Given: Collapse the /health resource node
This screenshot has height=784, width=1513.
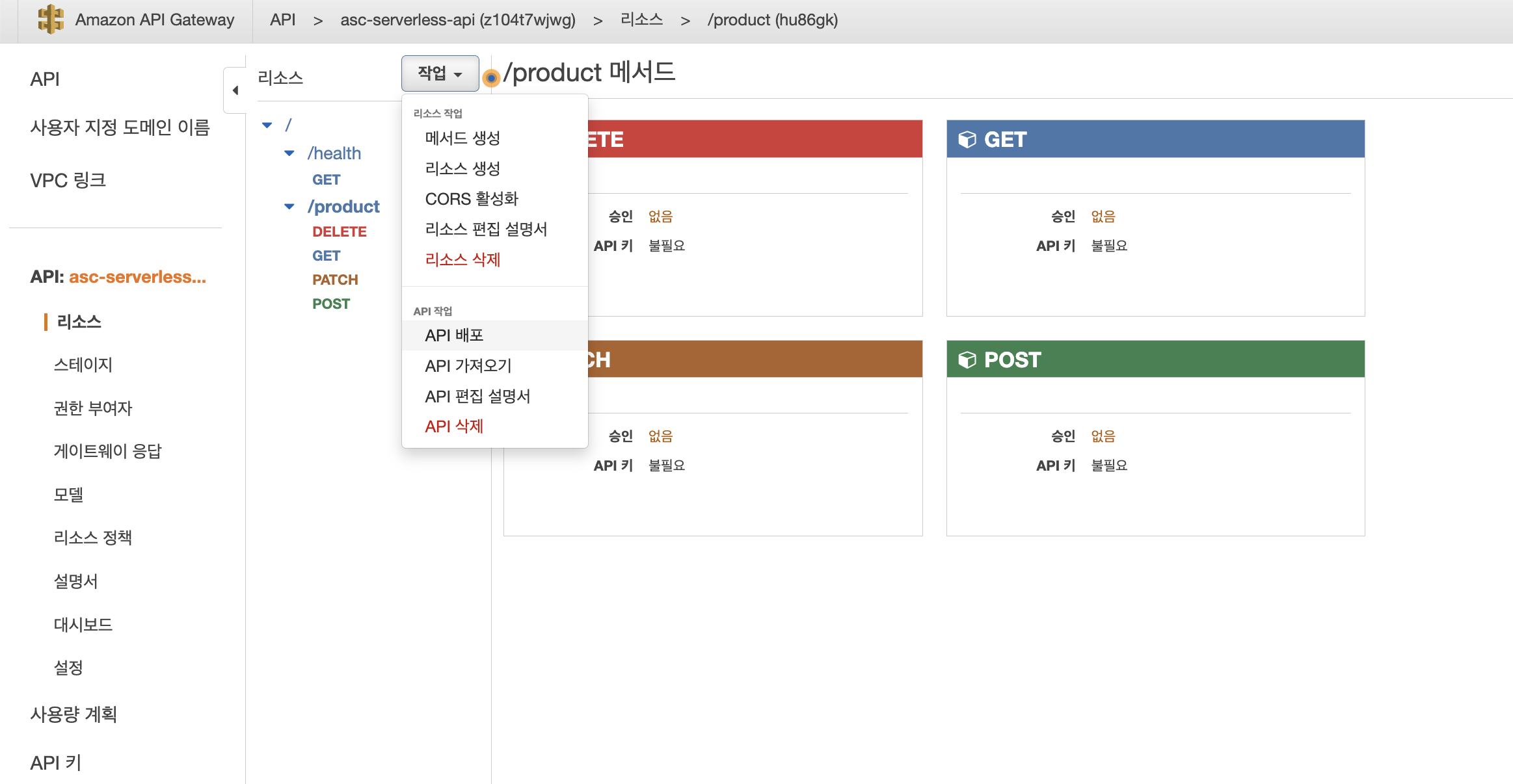Looking at the screenshot, I should pos(289,153).
